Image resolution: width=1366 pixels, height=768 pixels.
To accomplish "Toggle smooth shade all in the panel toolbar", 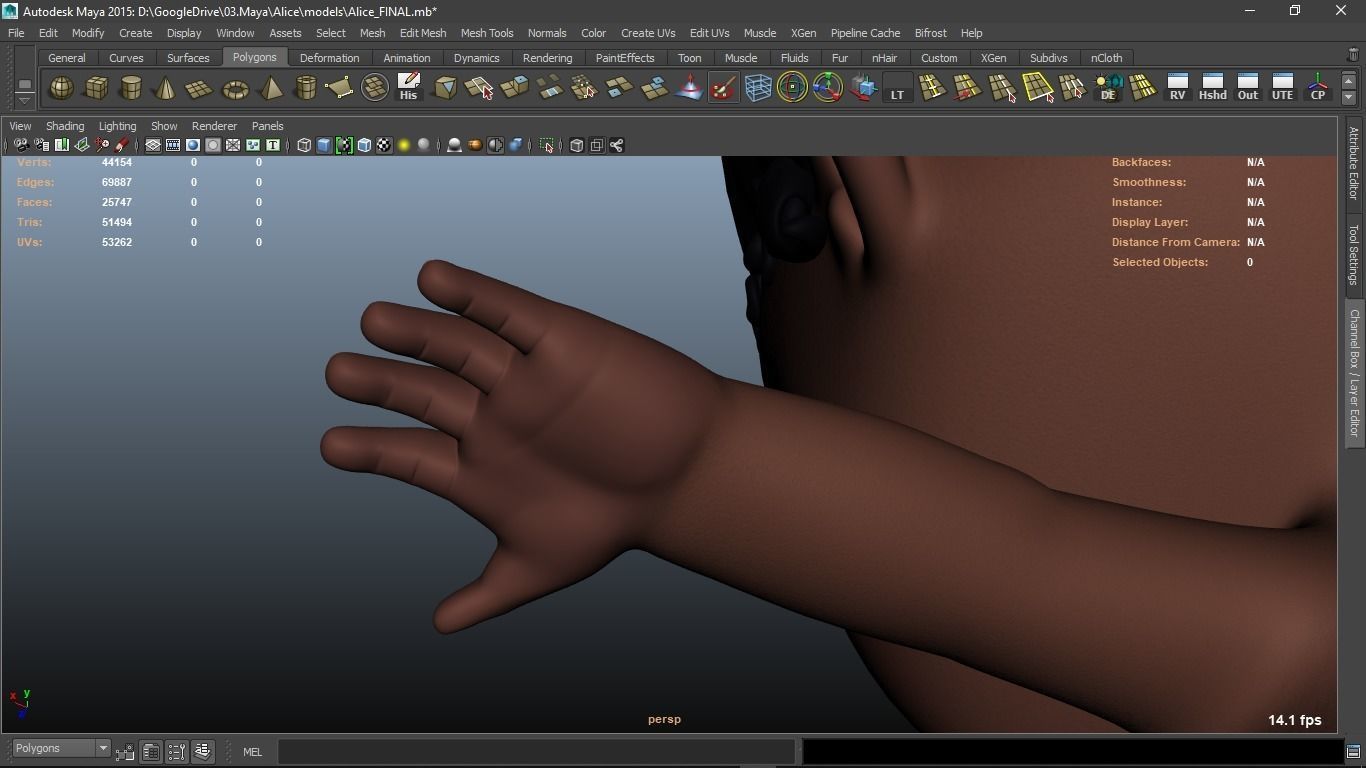I will pyautogui.click(x=324, y=146).
